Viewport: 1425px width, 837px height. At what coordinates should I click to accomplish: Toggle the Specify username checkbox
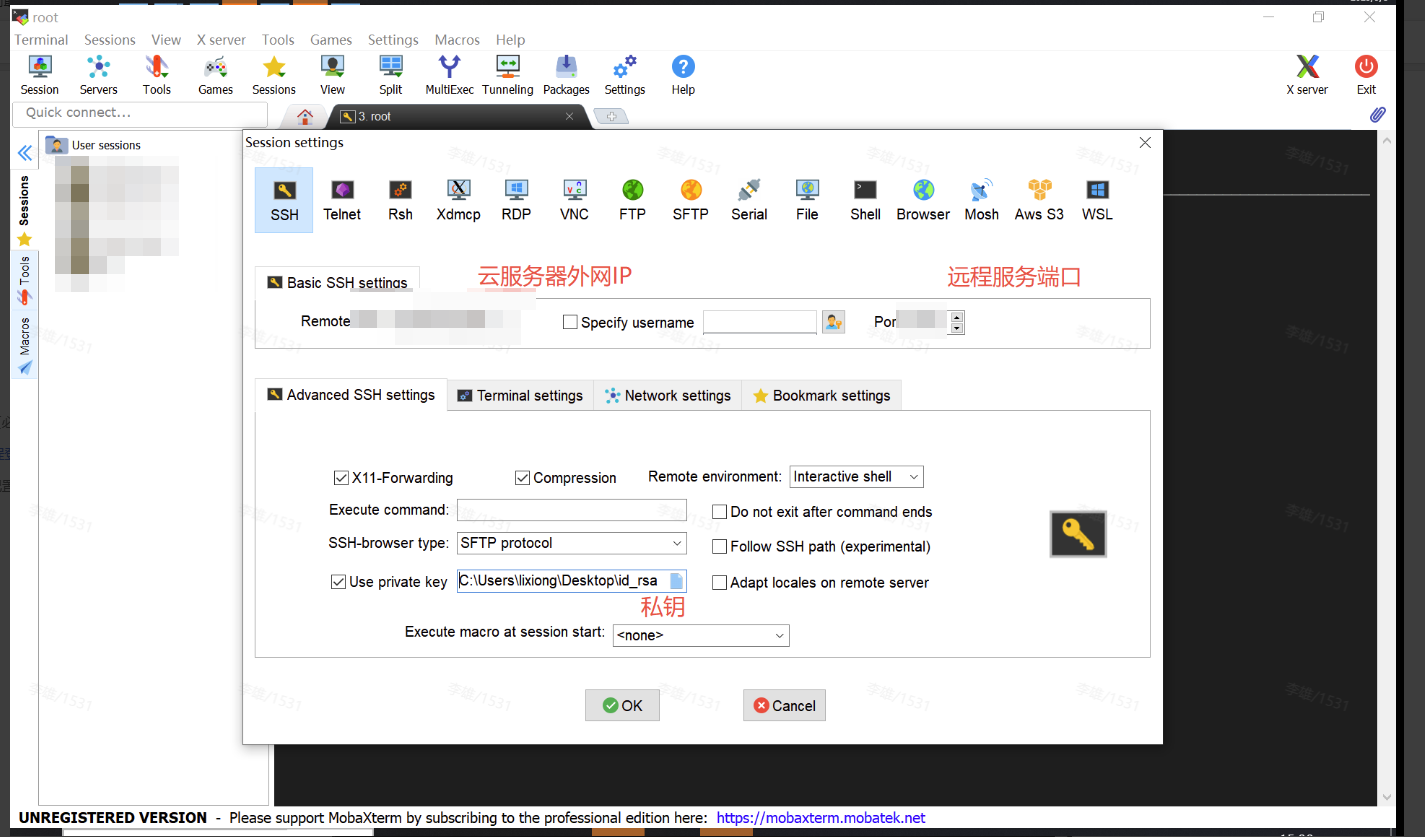point(570,322)
